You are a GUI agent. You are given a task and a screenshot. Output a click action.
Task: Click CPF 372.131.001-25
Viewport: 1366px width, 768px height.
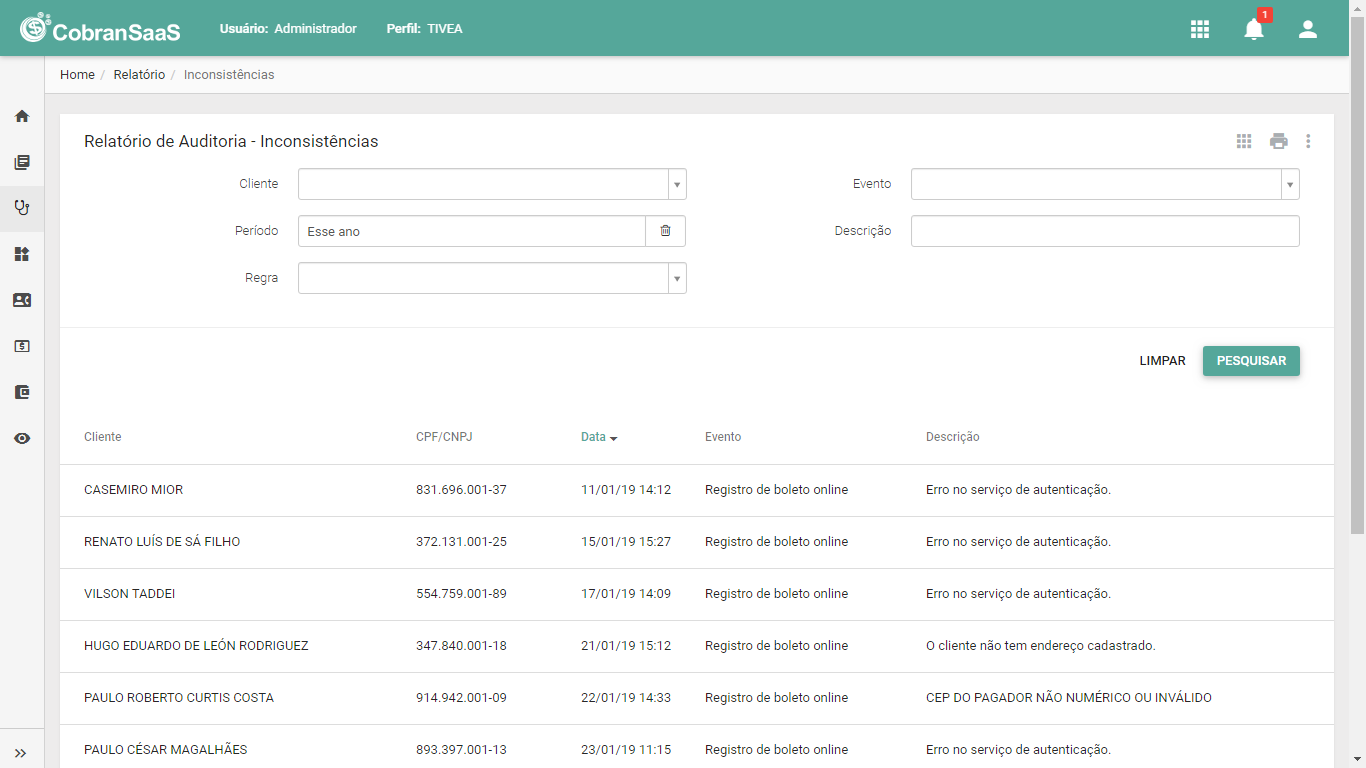click(461, 542)
